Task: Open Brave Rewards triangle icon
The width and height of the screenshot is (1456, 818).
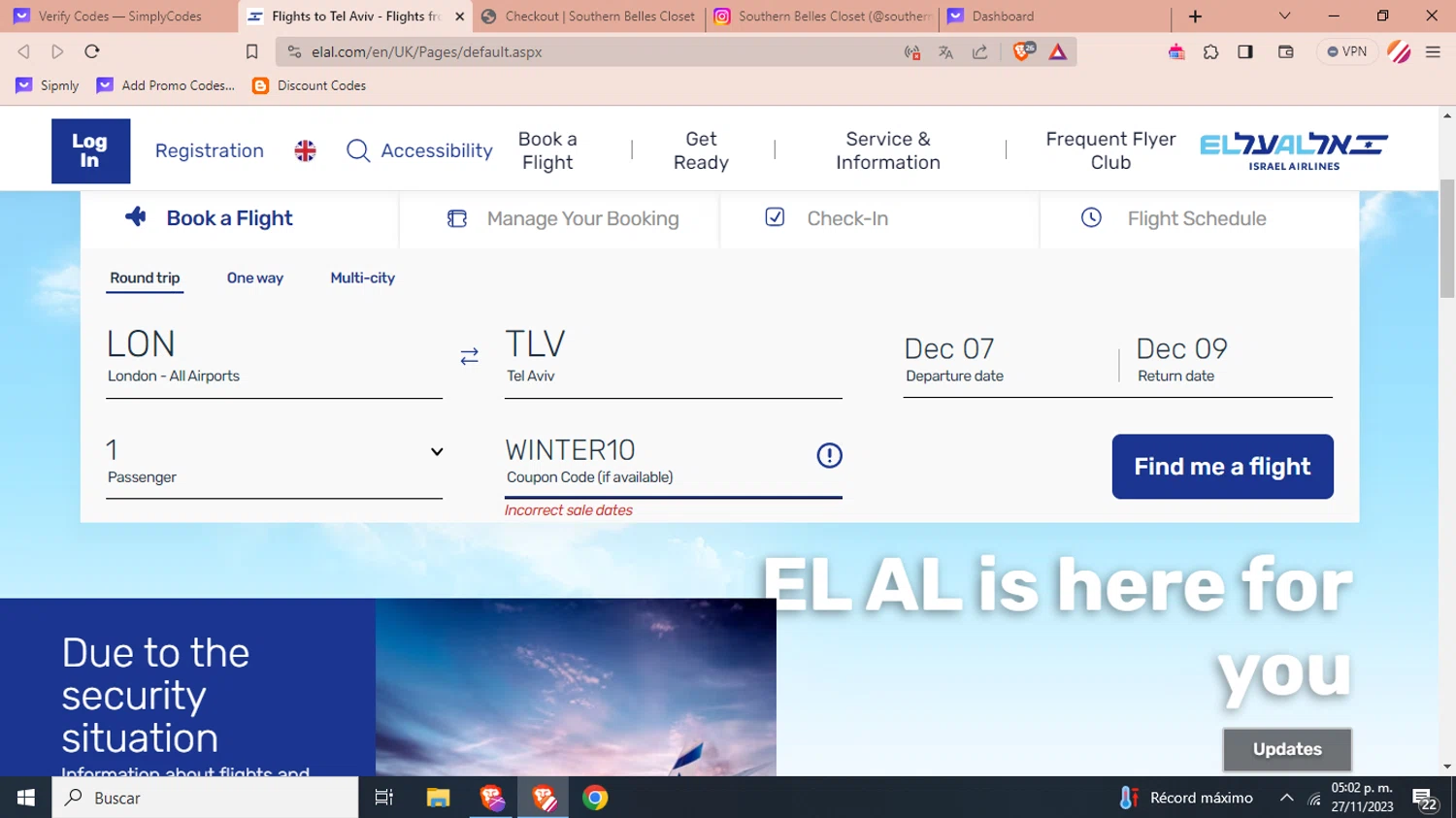Action: [1058, 51]
